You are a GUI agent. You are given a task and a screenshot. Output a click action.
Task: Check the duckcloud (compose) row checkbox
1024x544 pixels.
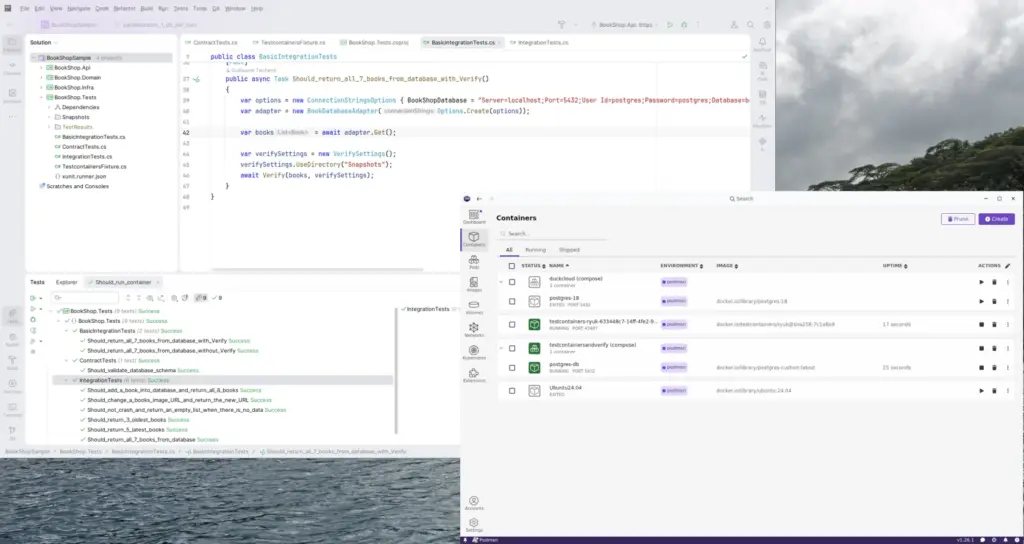(x=512, y=282)
